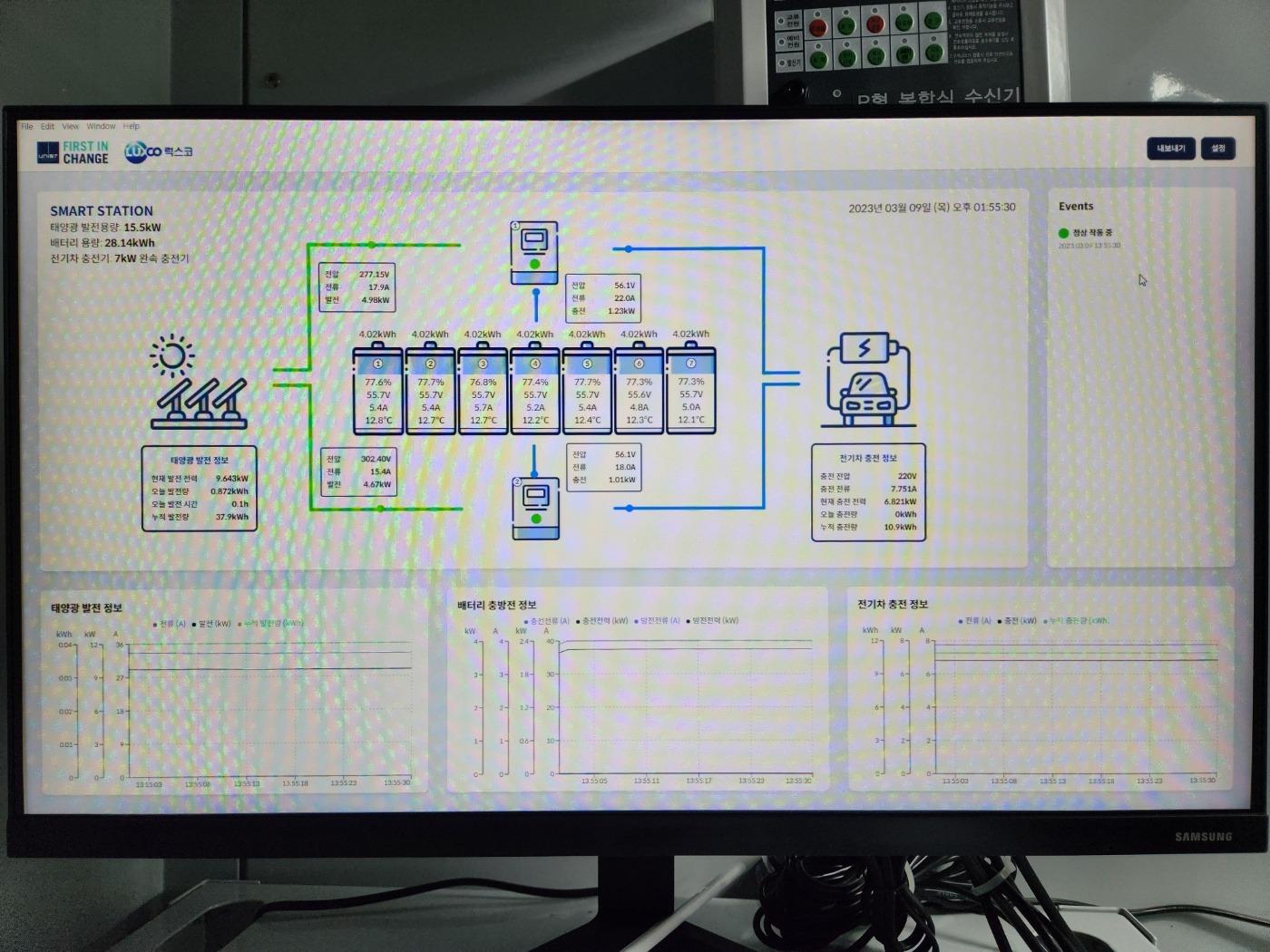Screen dimensions: 1270x952
Task: Open the View menu
Action: click(71, 127)
